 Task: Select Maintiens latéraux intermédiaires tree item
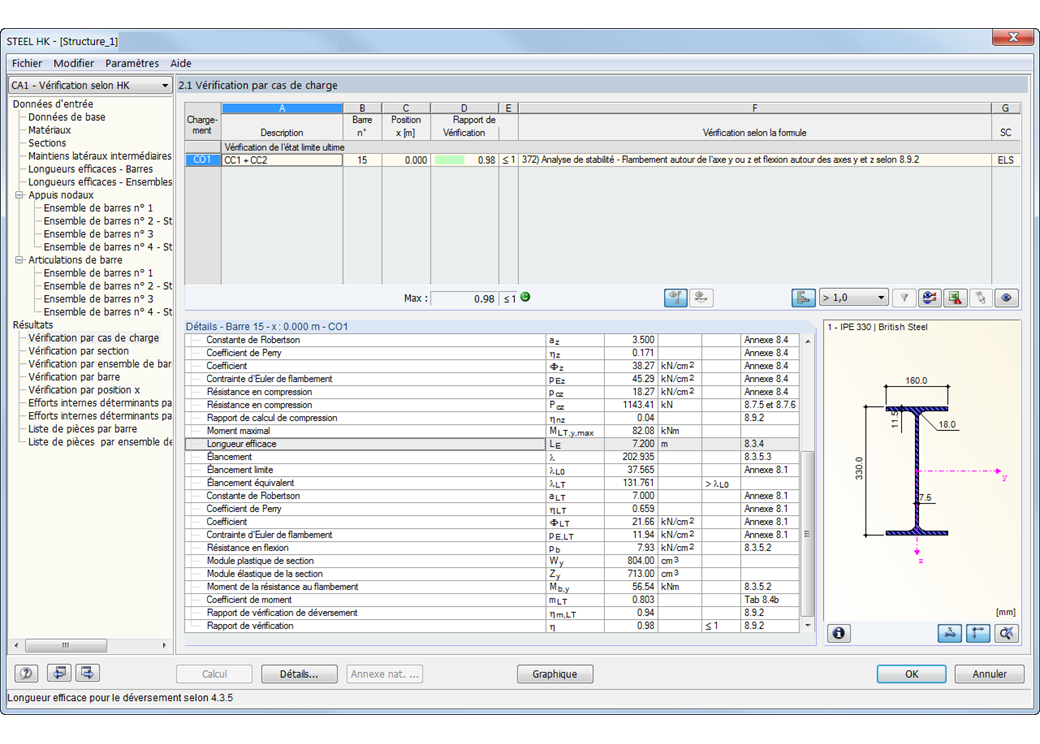(x=99, y=156)
